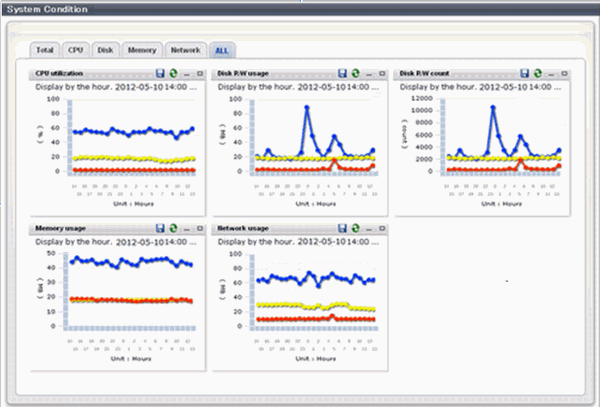Maximize the Disk R/W count panel
The height and width of the screenshot is (407, 600).
point(564,74)
